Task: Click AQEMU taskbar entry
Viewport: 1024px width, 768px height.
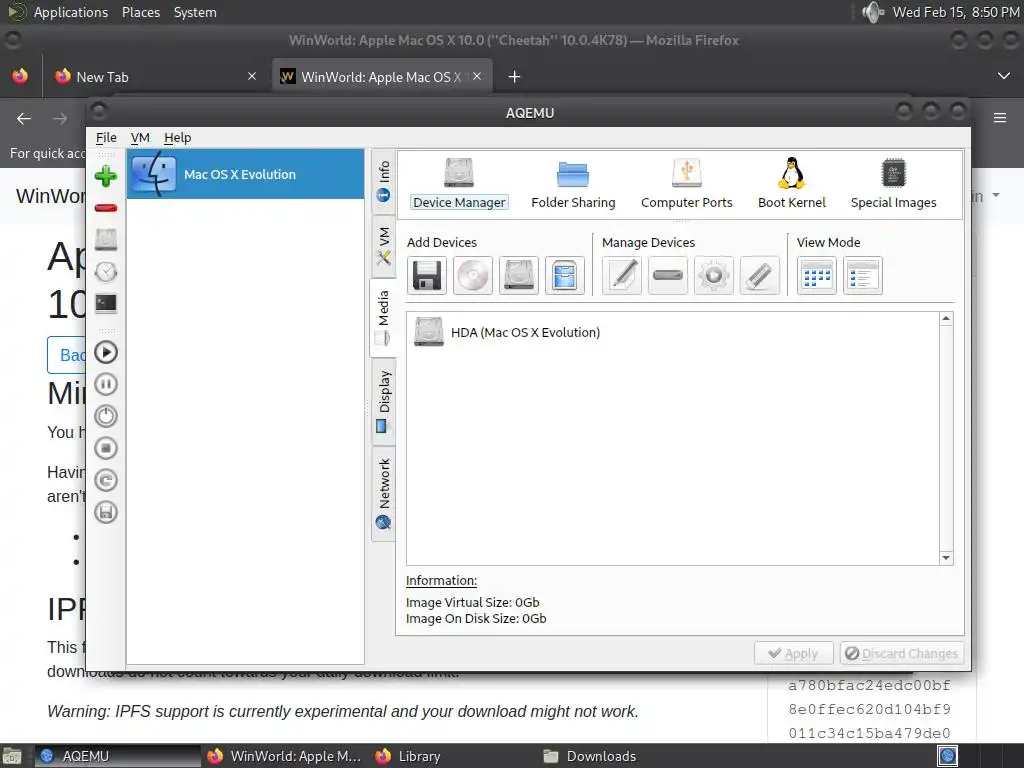Action: pyautogui.click(x=118, y=756)
